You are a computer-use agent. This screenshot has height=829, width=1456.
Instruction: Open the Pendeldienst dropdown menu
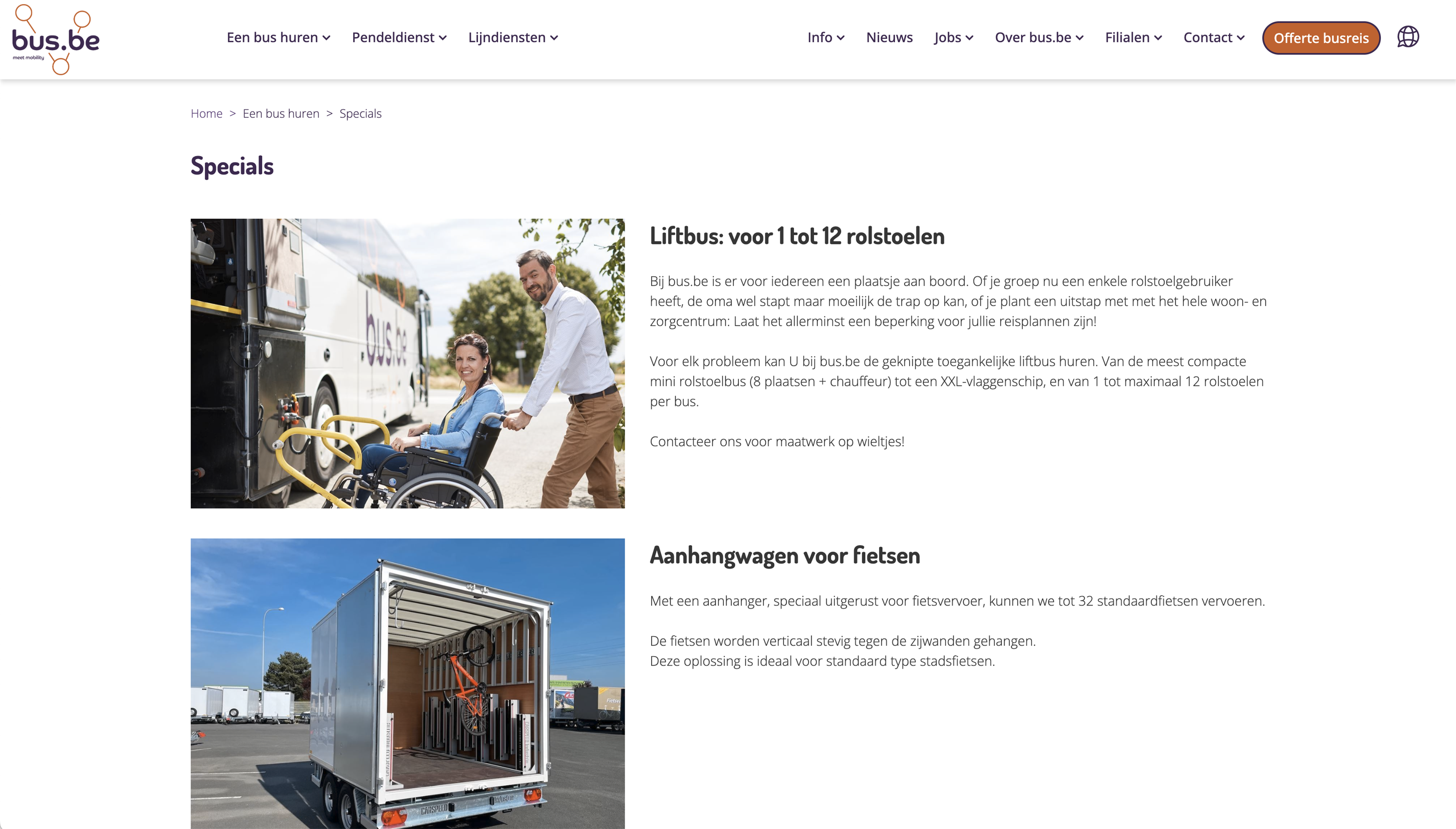[399, 38]
